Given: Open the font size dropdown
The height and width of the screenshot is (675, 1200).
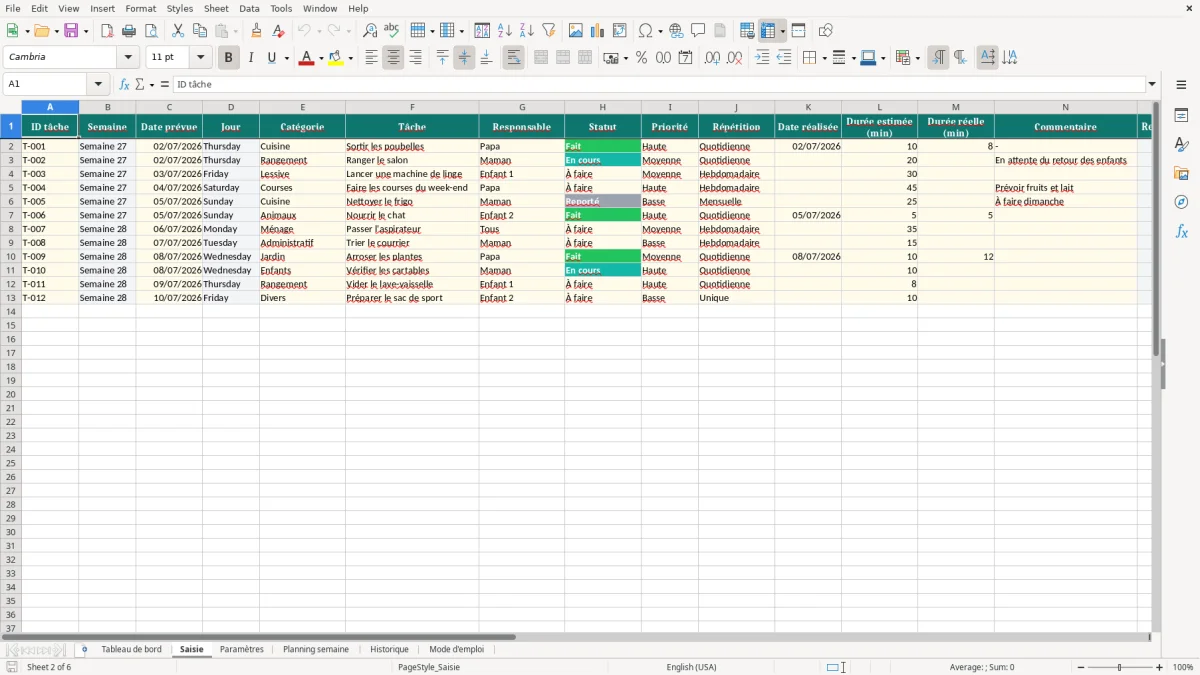Looking at the screenshot, I should (x=200, y=58).
